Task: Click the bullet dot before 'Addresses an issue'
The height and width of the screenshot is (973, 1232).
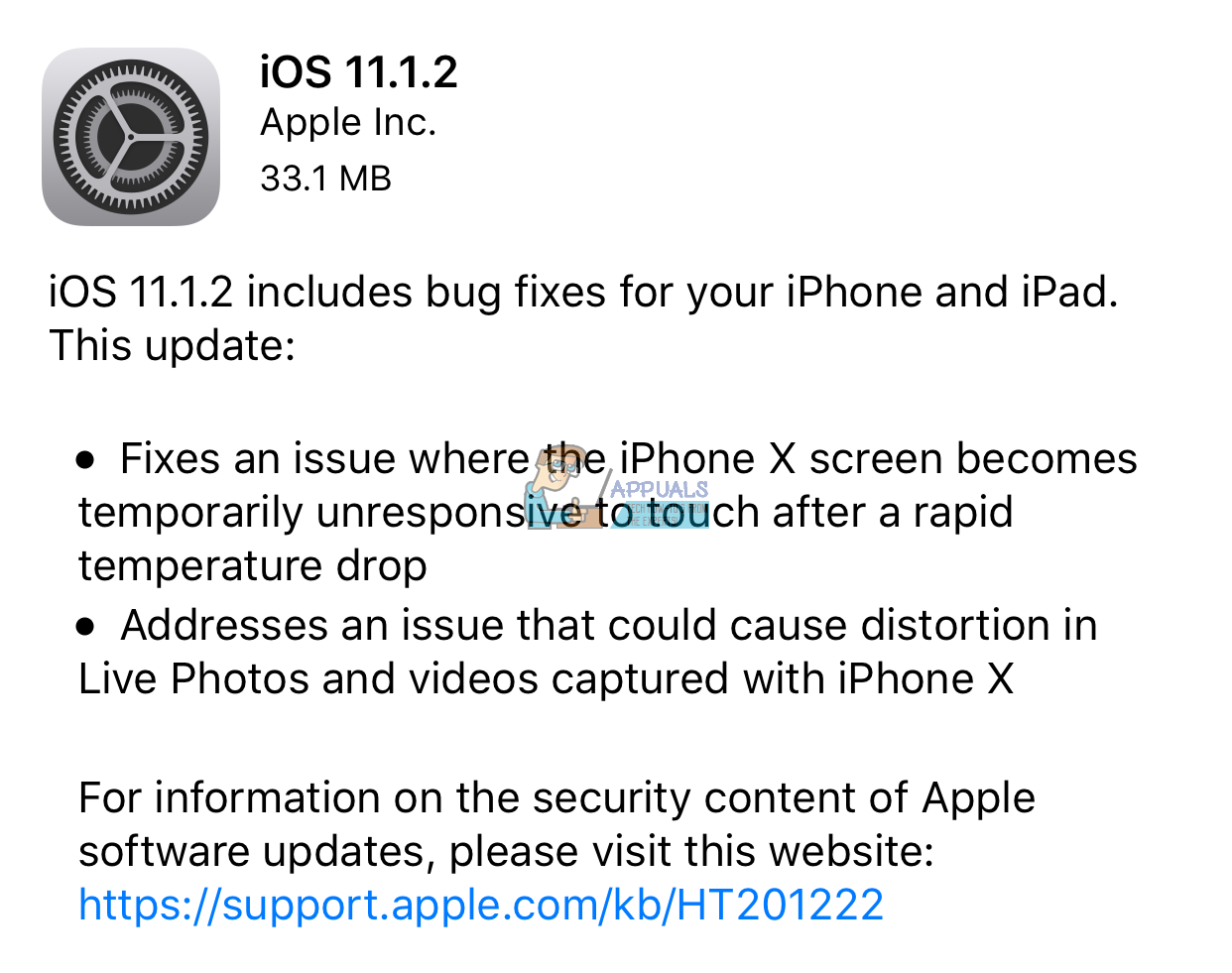Action: click(x=86, y=627)
